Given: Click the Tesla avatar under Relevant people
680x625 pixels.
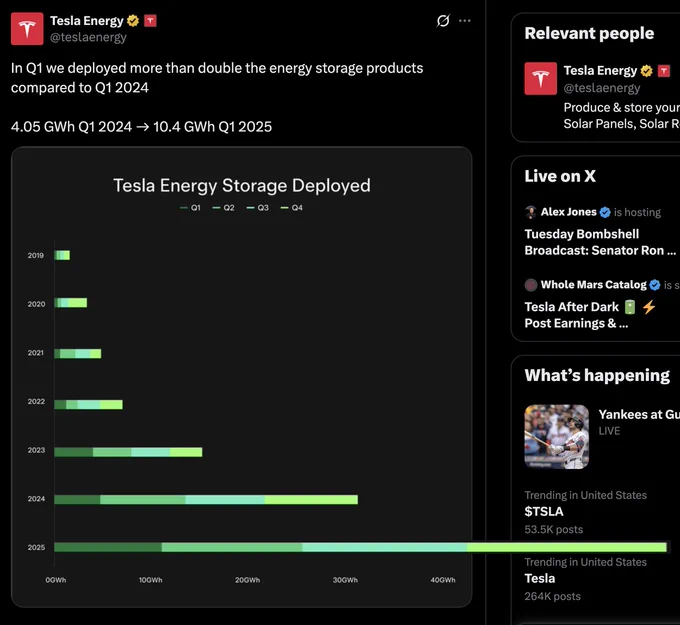Looking at the screenshot, I should click(x=540, y=79).
